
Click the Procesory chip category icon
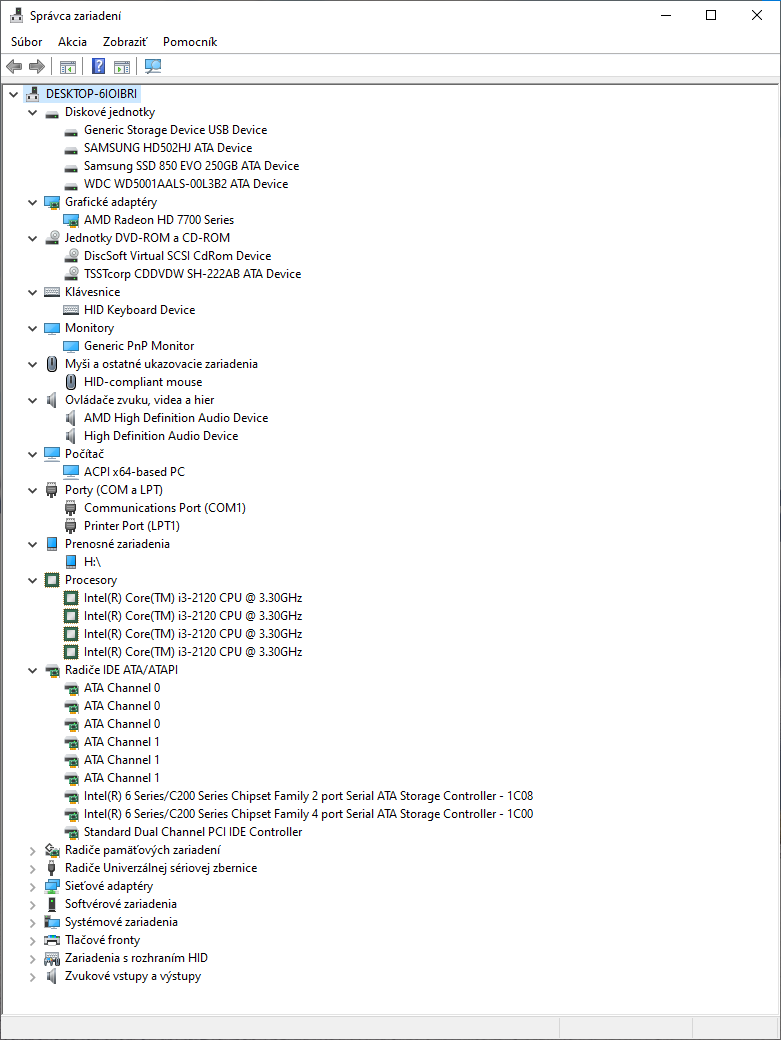click(x=52, y=580)
